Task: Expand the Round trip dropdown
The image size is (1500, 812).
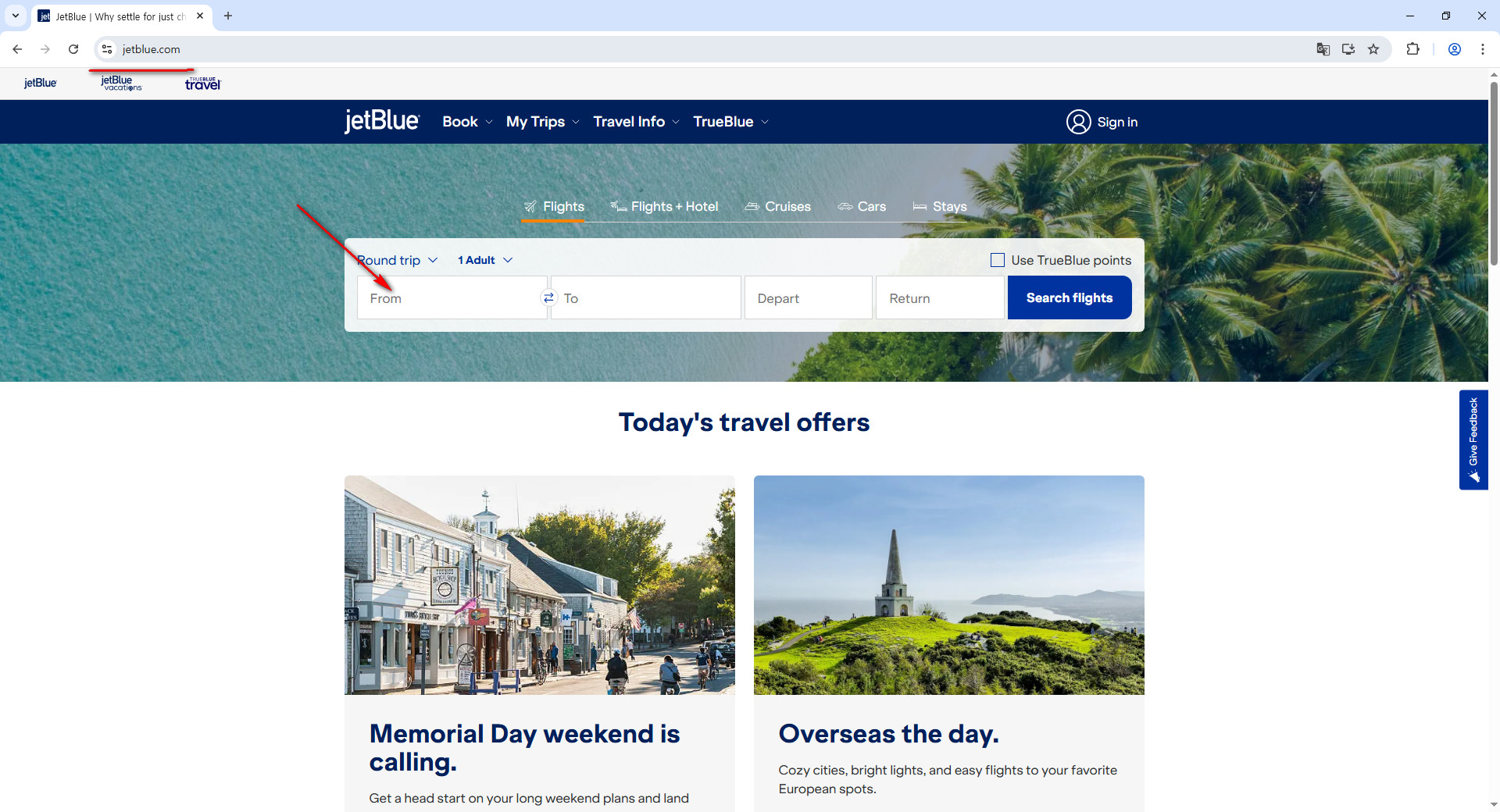Action: click(397, 260)
